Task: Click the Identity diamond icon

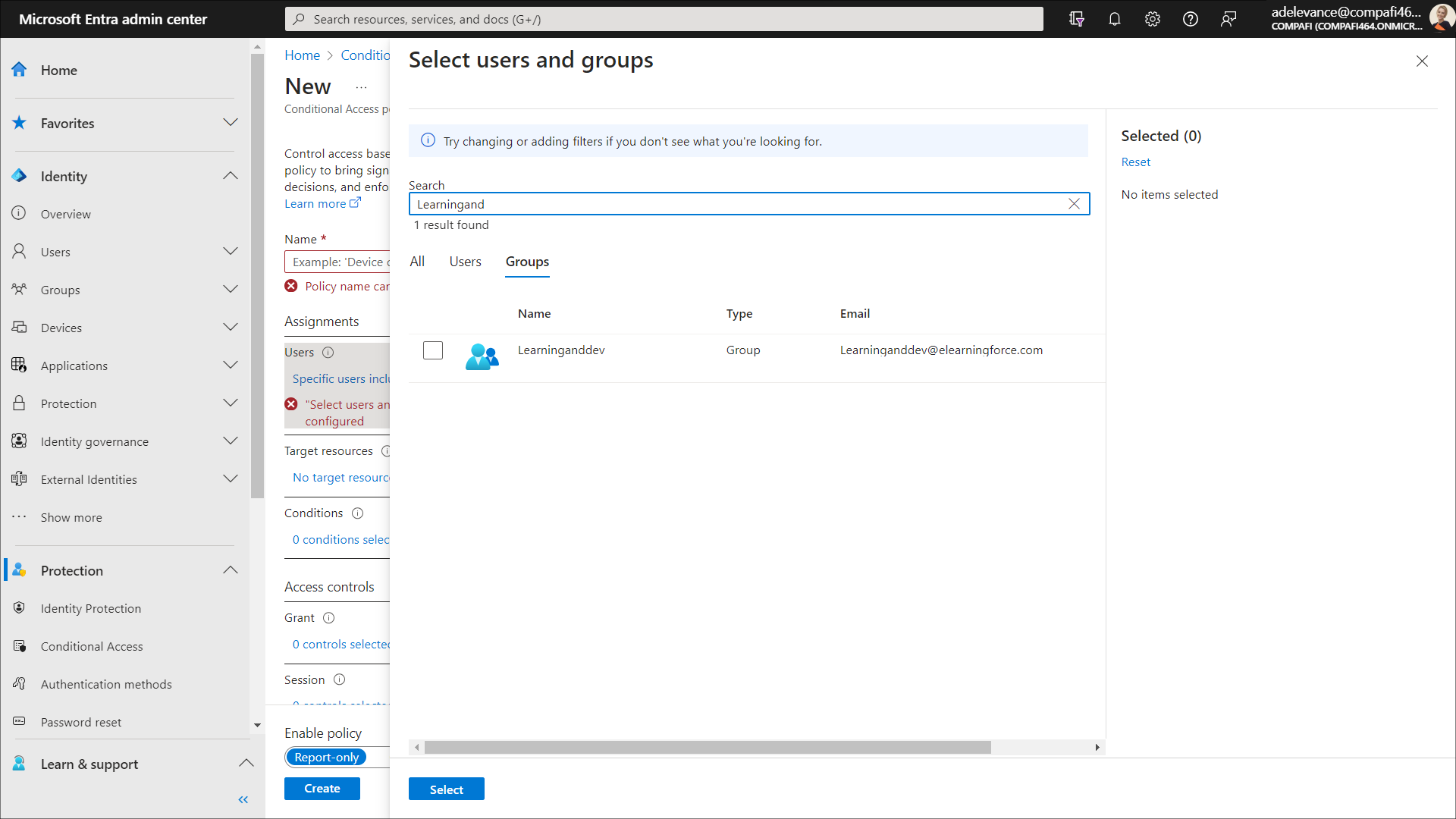Action: click(x=19, y=176)
